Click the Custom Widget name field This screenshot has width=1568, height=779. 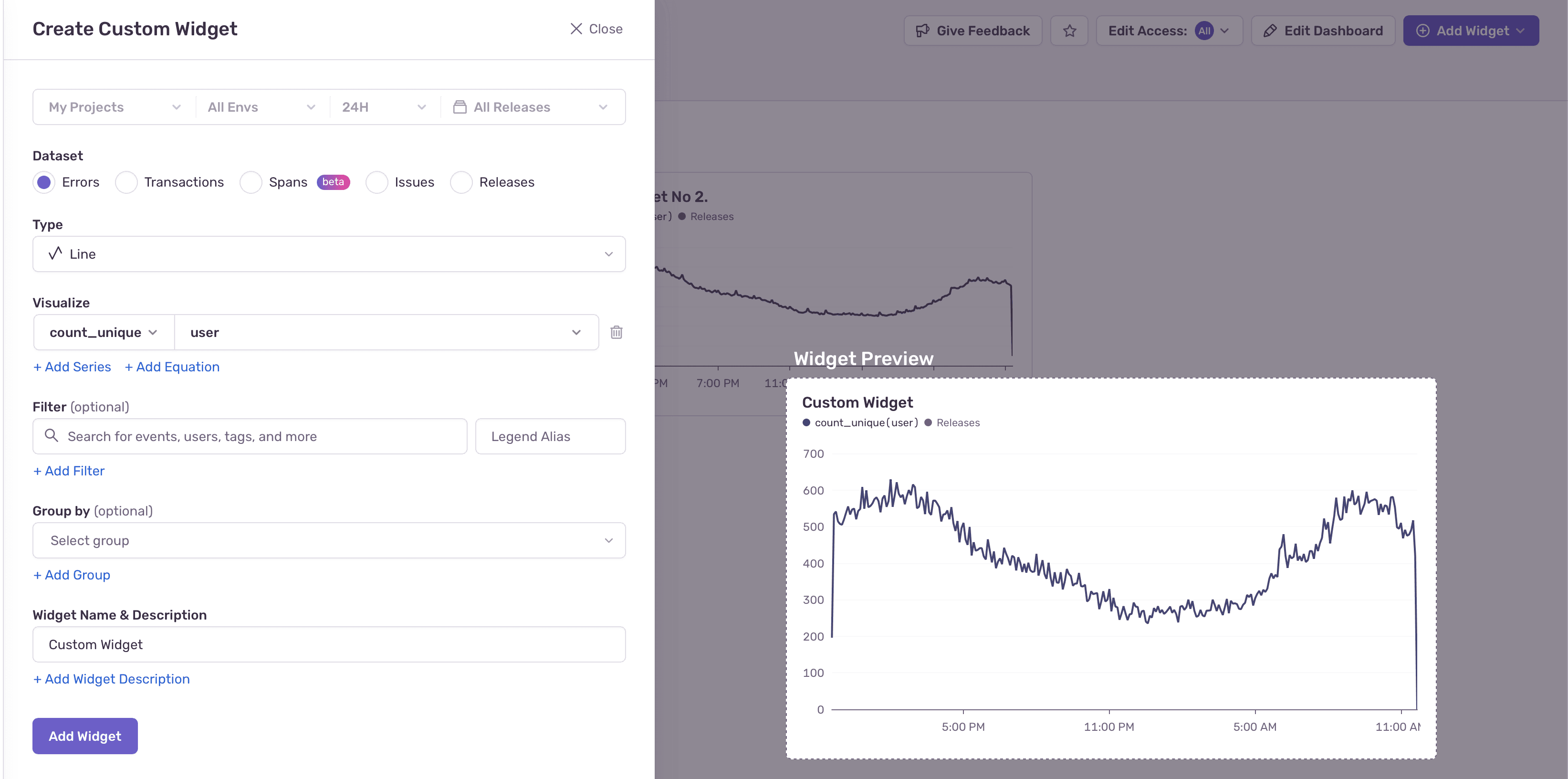click(x=329, y=644)
